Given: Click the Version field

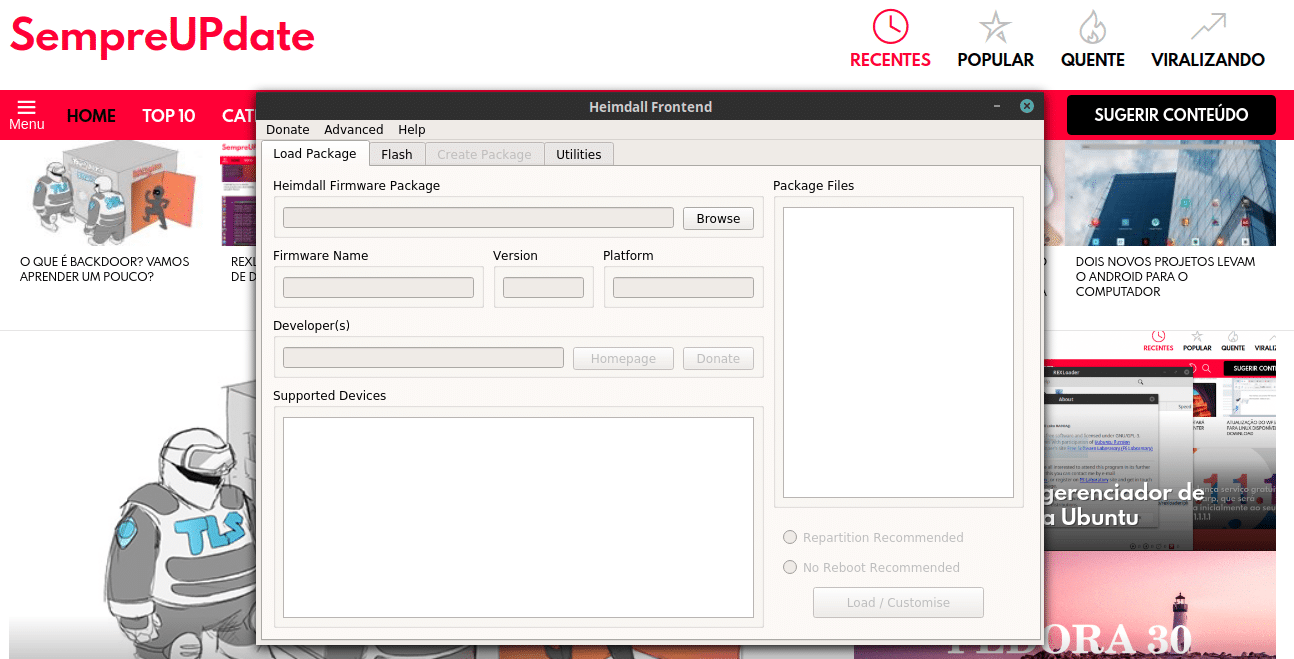Looking at the screenshot, I should (543, 288).
